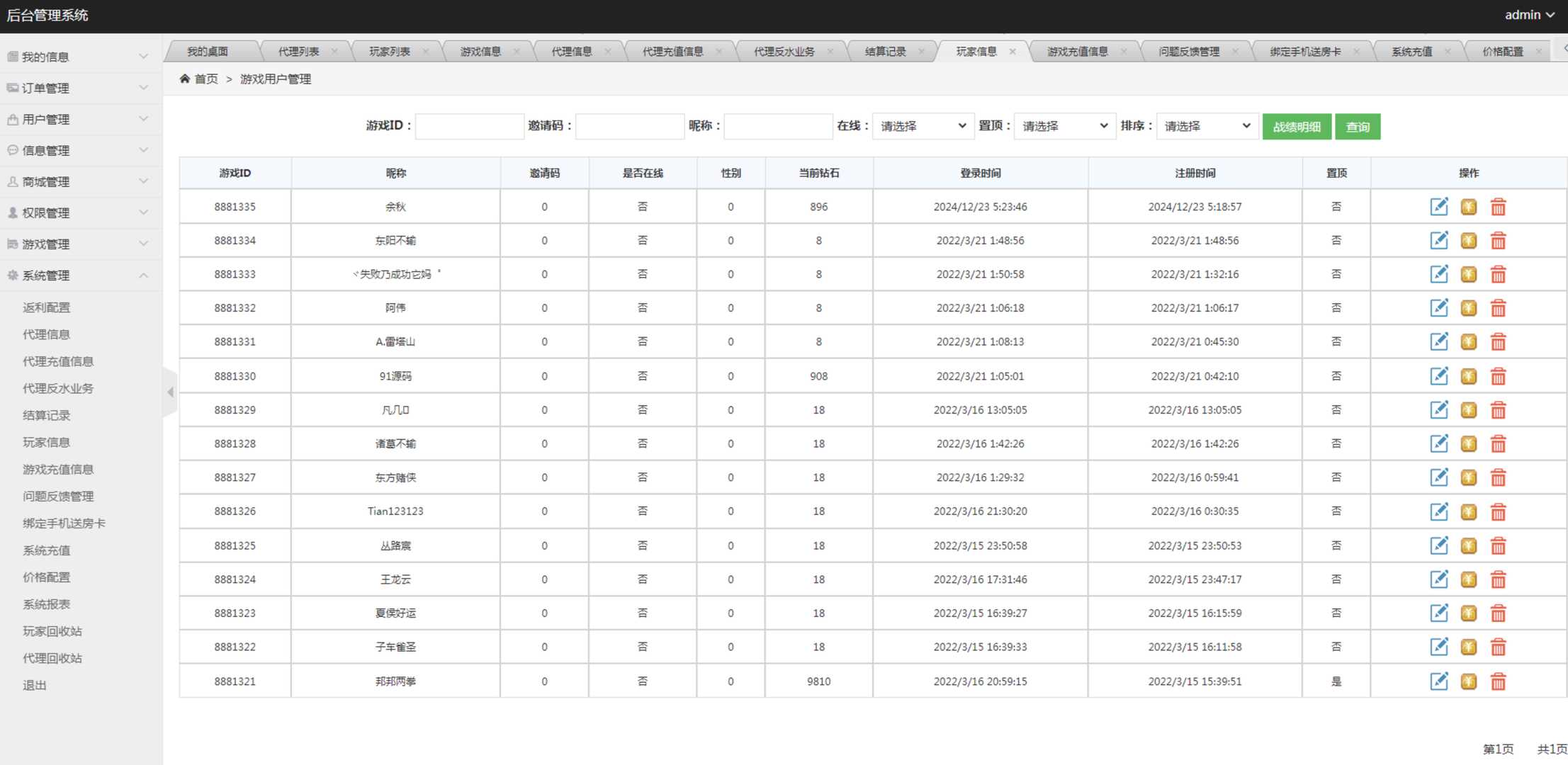
Task: Switch to the 结算记录 tab
Action: 885,52
